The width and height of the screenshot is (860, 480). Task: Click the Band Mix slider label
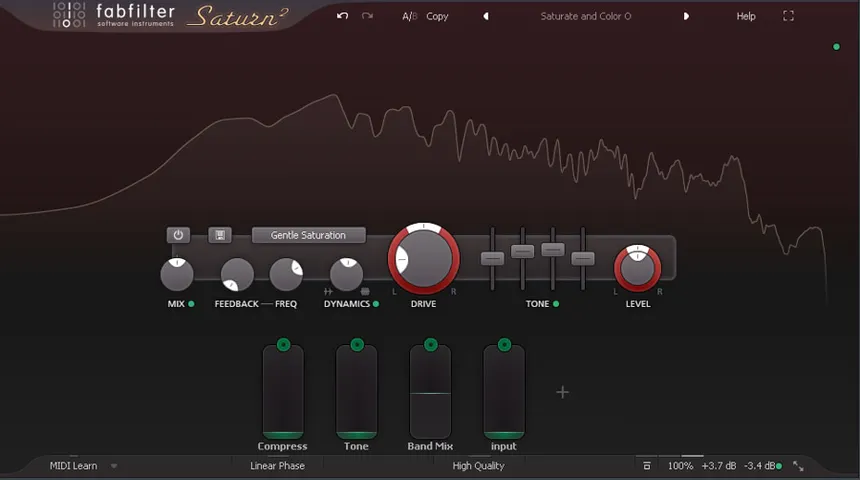pos(430,447)
